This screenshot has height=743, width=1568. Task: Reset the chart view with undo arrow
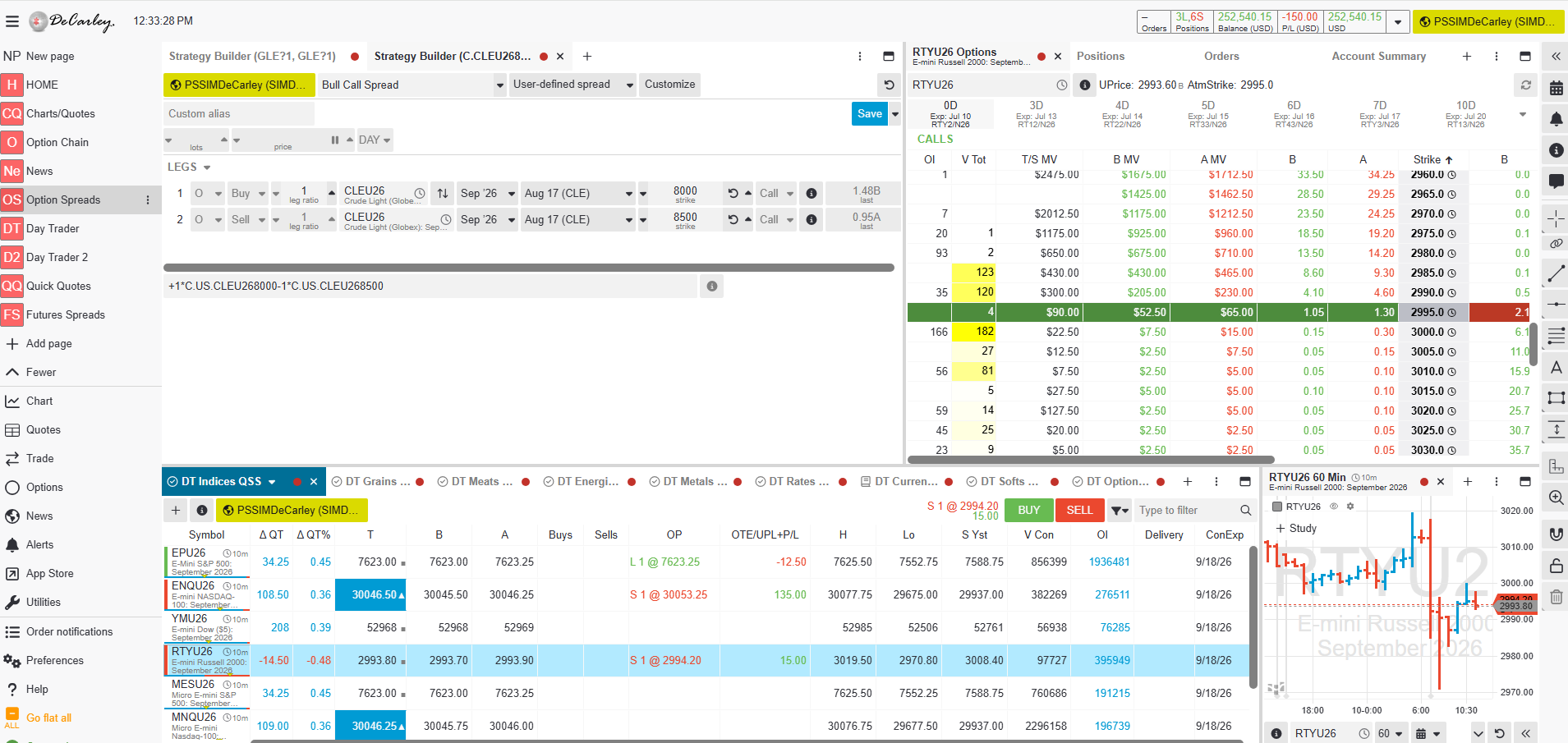(x=1500, y=733)
